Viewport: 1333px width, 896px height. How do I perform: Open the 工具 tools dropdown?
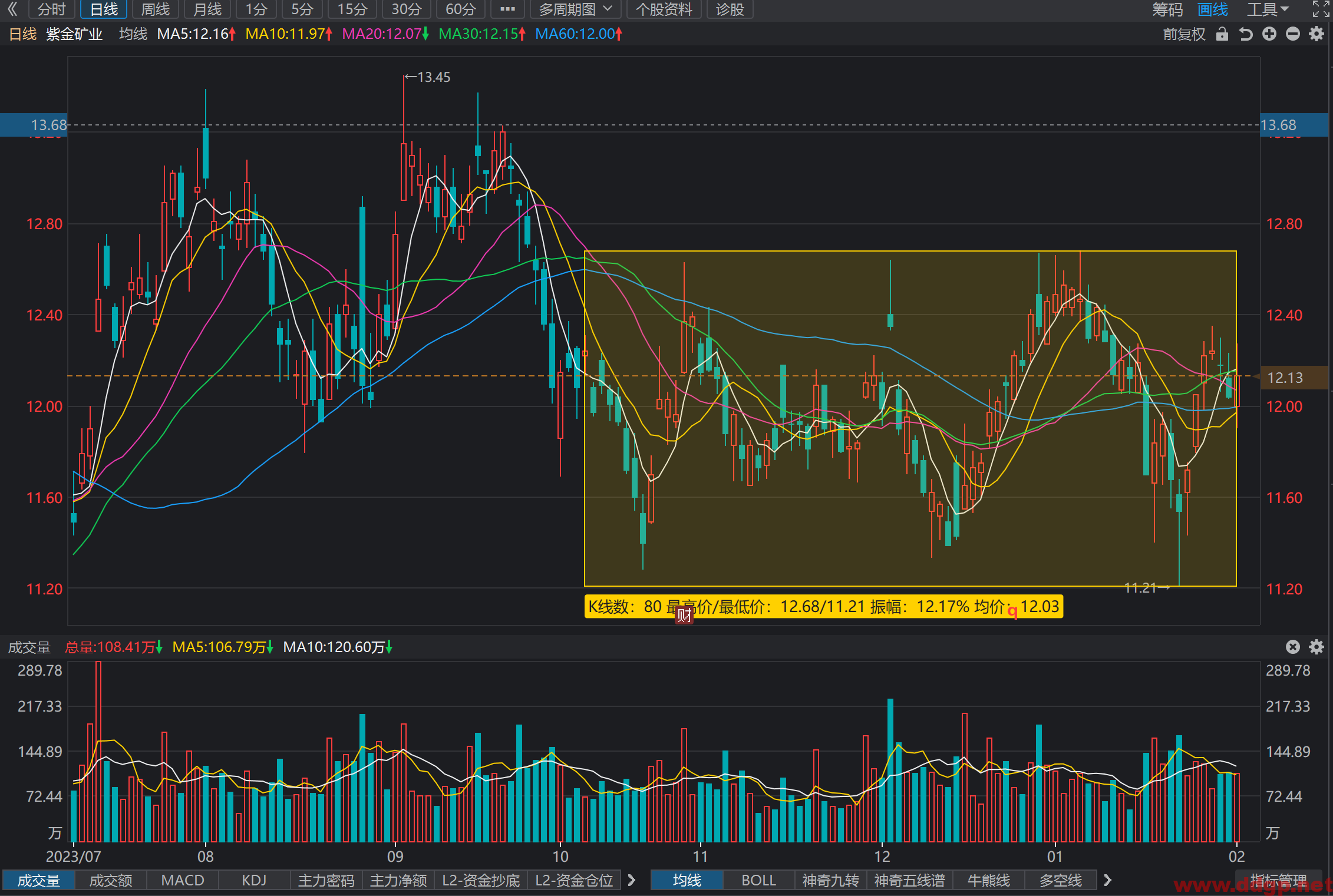click(x=1268, y=9)
